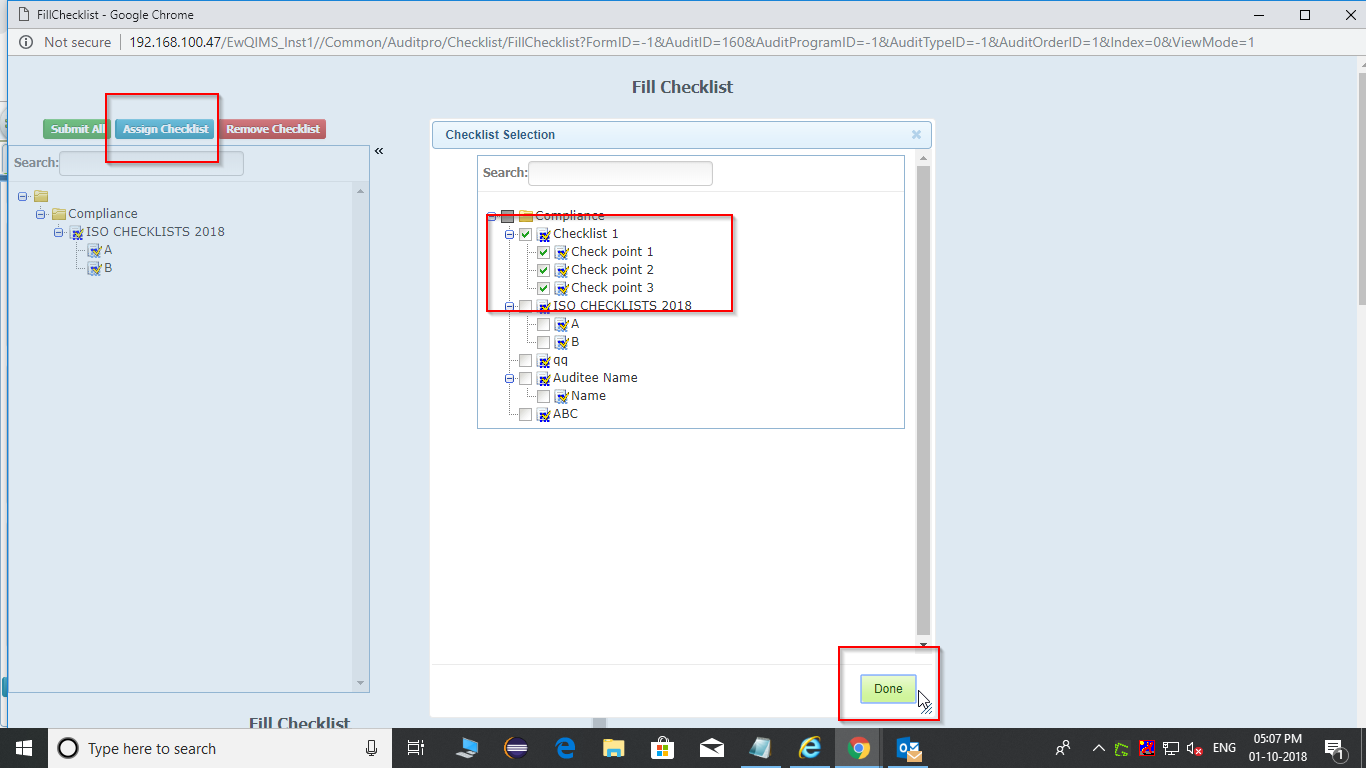Image resolution: width=1366 pixels, height=768 pixels.
Task: Click the checklist icon beside ABC
Action: 544,414
